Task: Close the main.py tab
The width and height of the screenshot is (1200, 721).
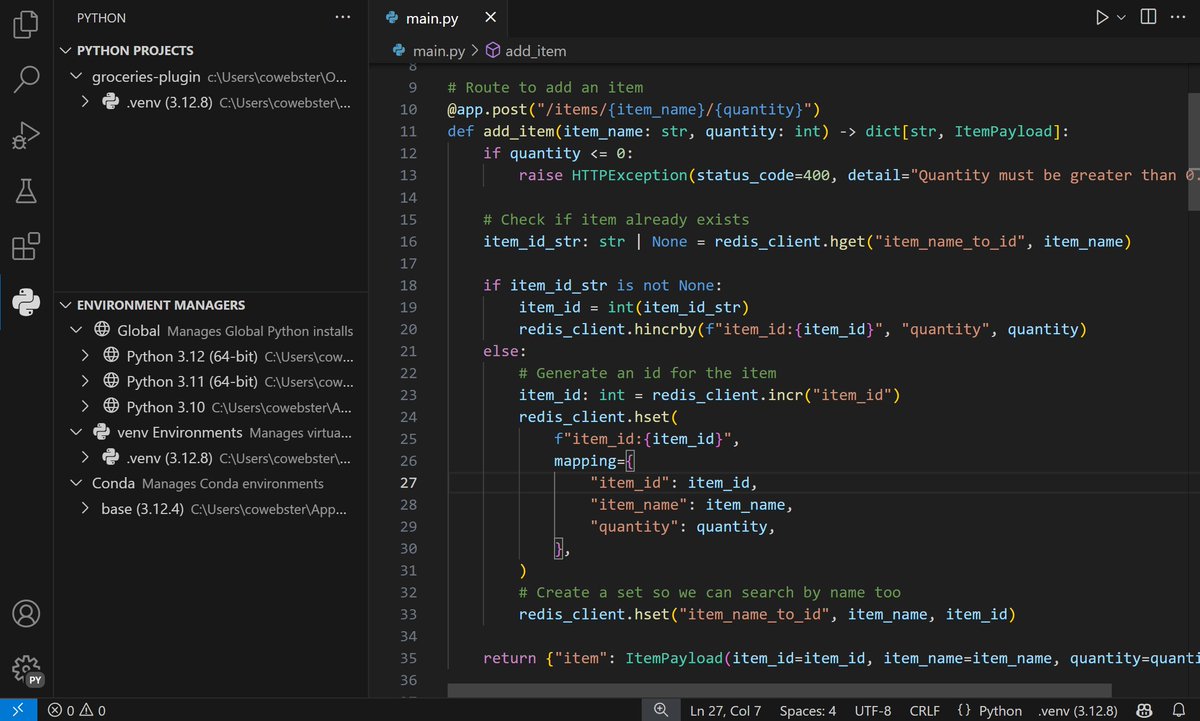Action: click(x=489, y=18)
